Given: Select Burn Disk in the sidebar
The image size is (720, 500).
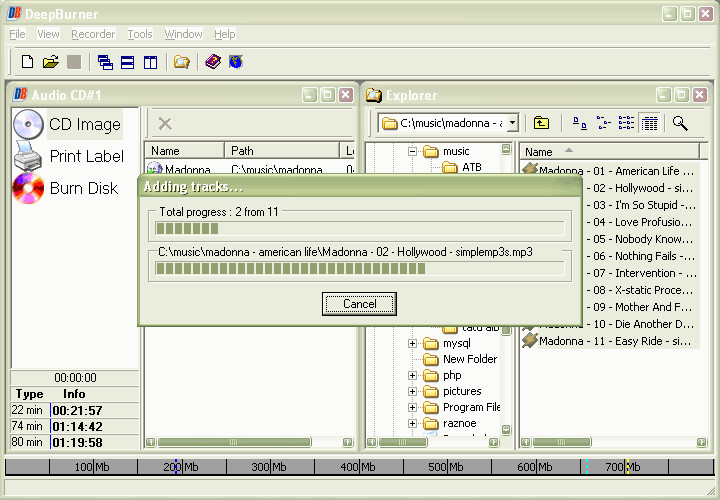Looking at the screenshot, I should (x=83, y=188).
